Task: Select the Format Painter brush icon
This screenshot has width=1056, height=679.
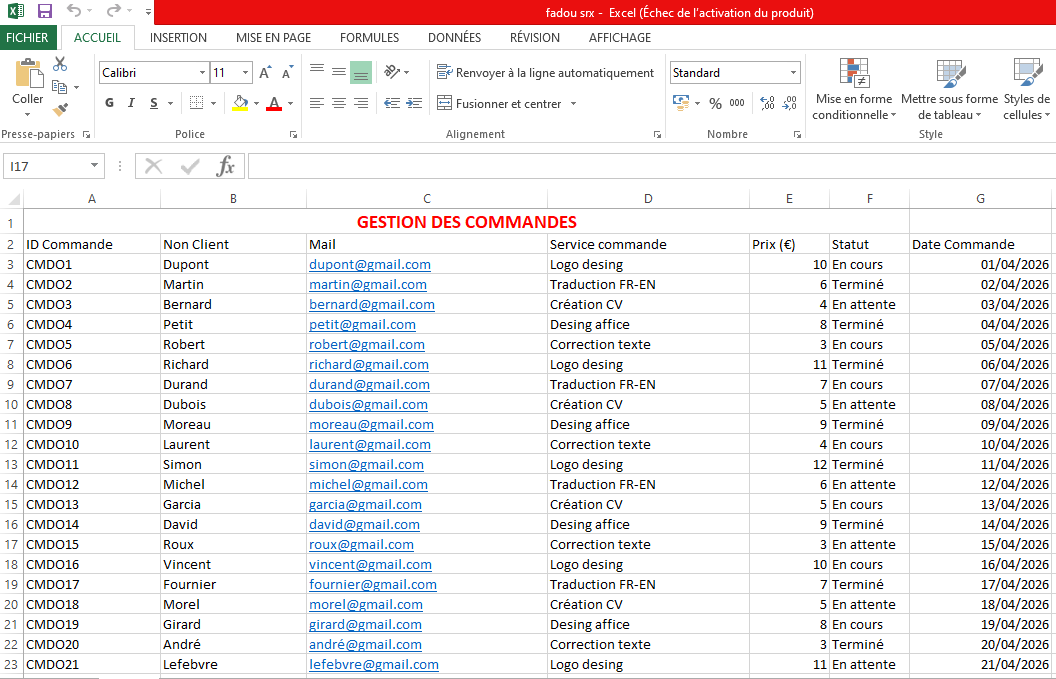Action: pos(60,109)
